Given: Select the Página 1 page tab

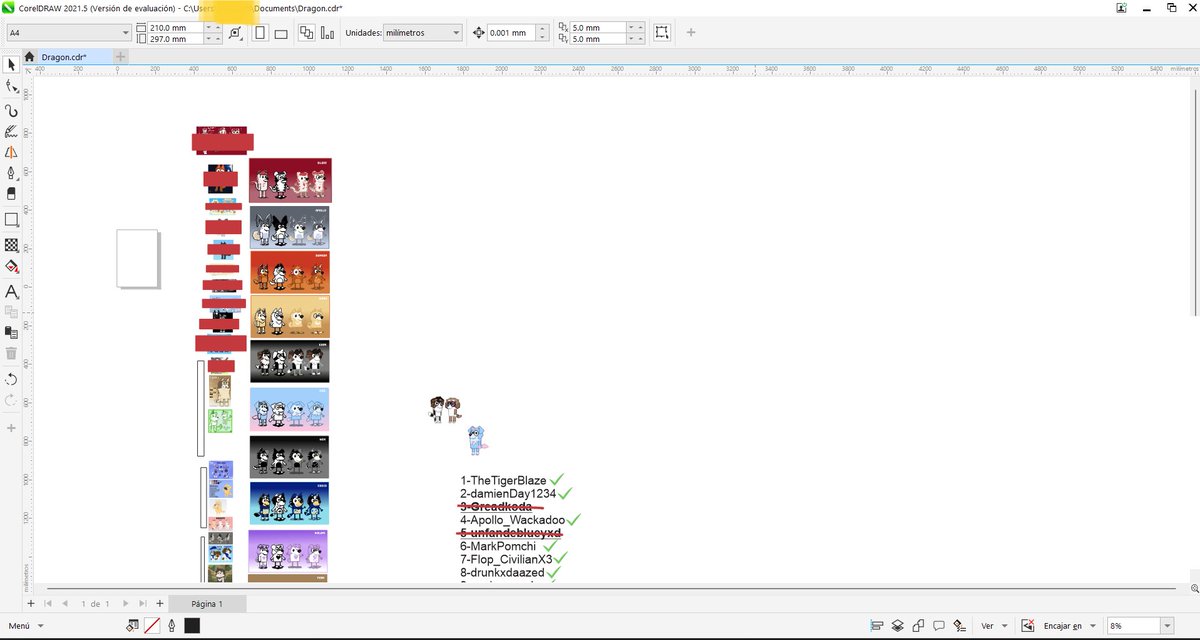Looking at the screenshot, I should tap(207, 603).
